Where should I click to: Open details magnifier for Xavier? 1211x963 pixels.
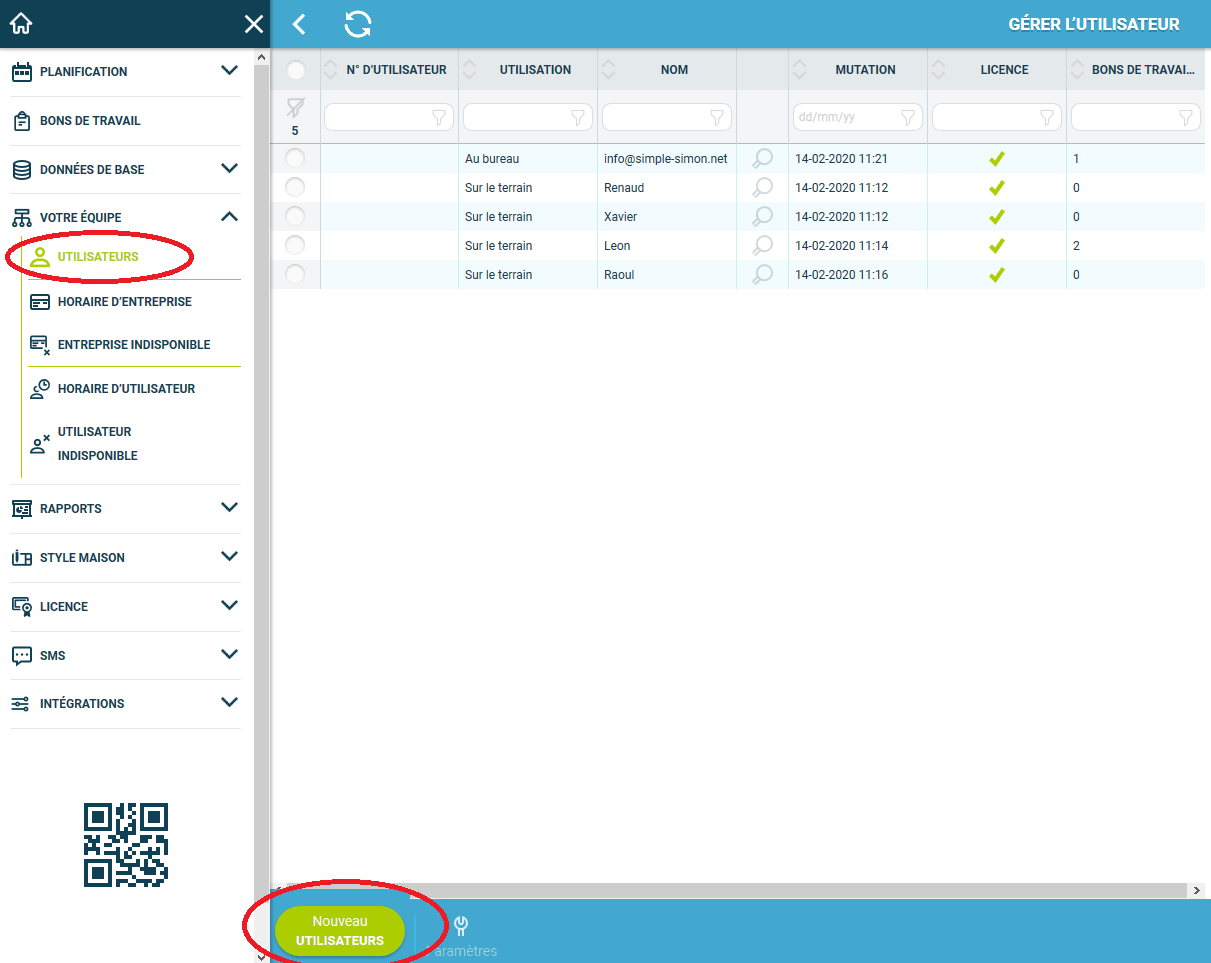tap(763, 216)
